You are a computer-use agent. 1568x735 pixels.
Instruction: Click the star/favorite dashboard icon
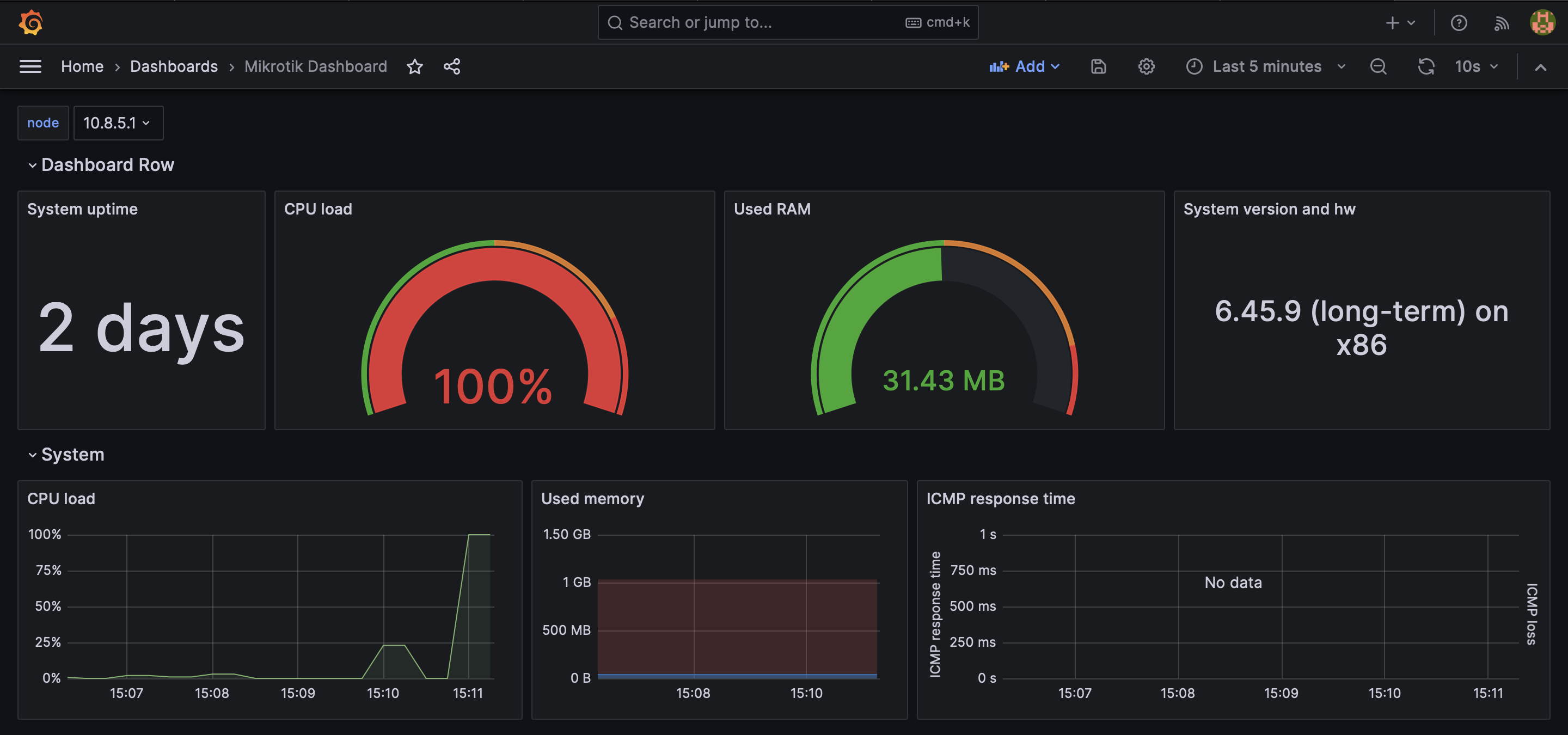[x=415, y=66]
